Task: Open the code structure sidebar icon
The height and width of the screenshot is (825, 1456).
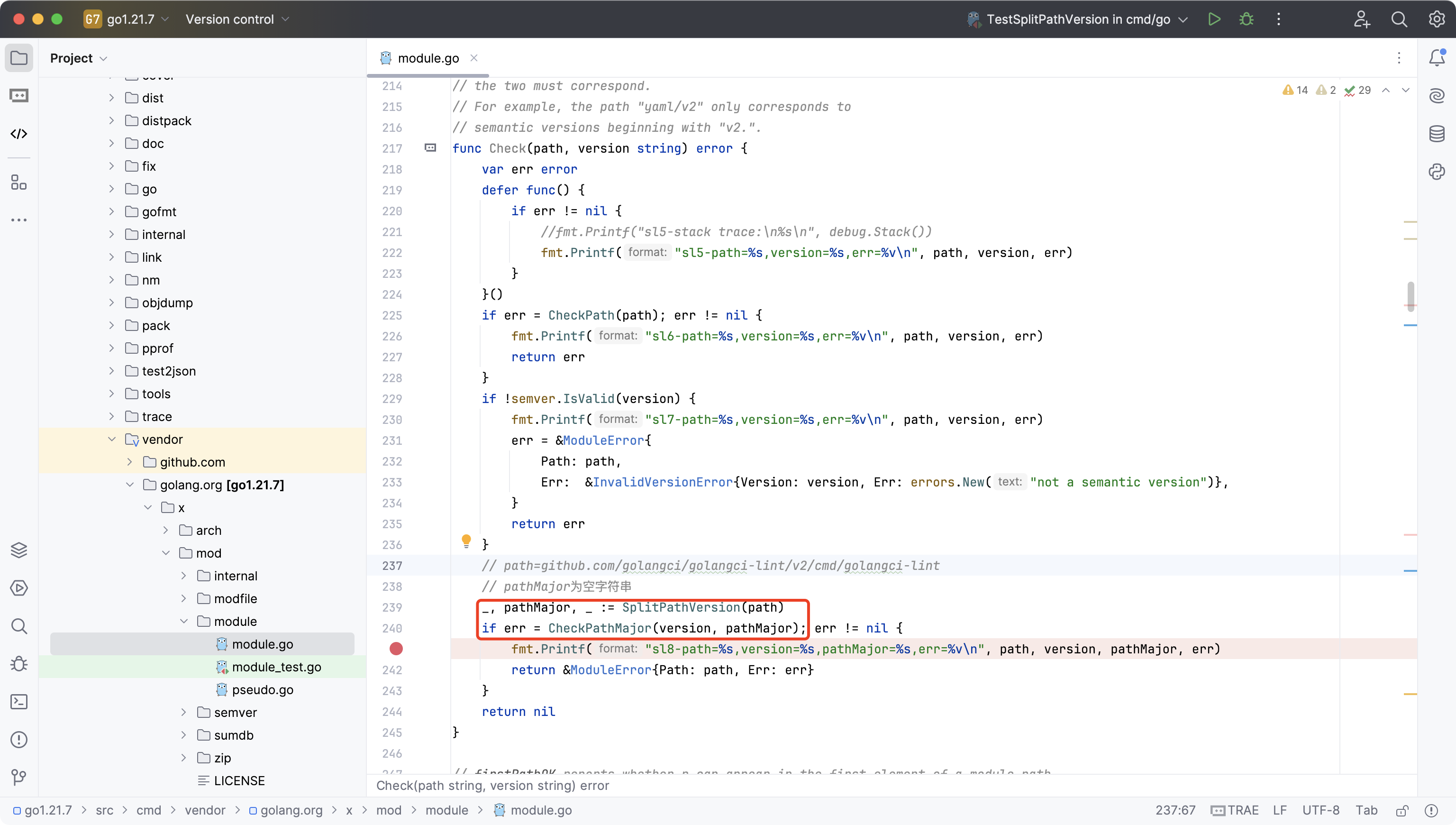Action: pyautogui.click(x=18, y=134)
